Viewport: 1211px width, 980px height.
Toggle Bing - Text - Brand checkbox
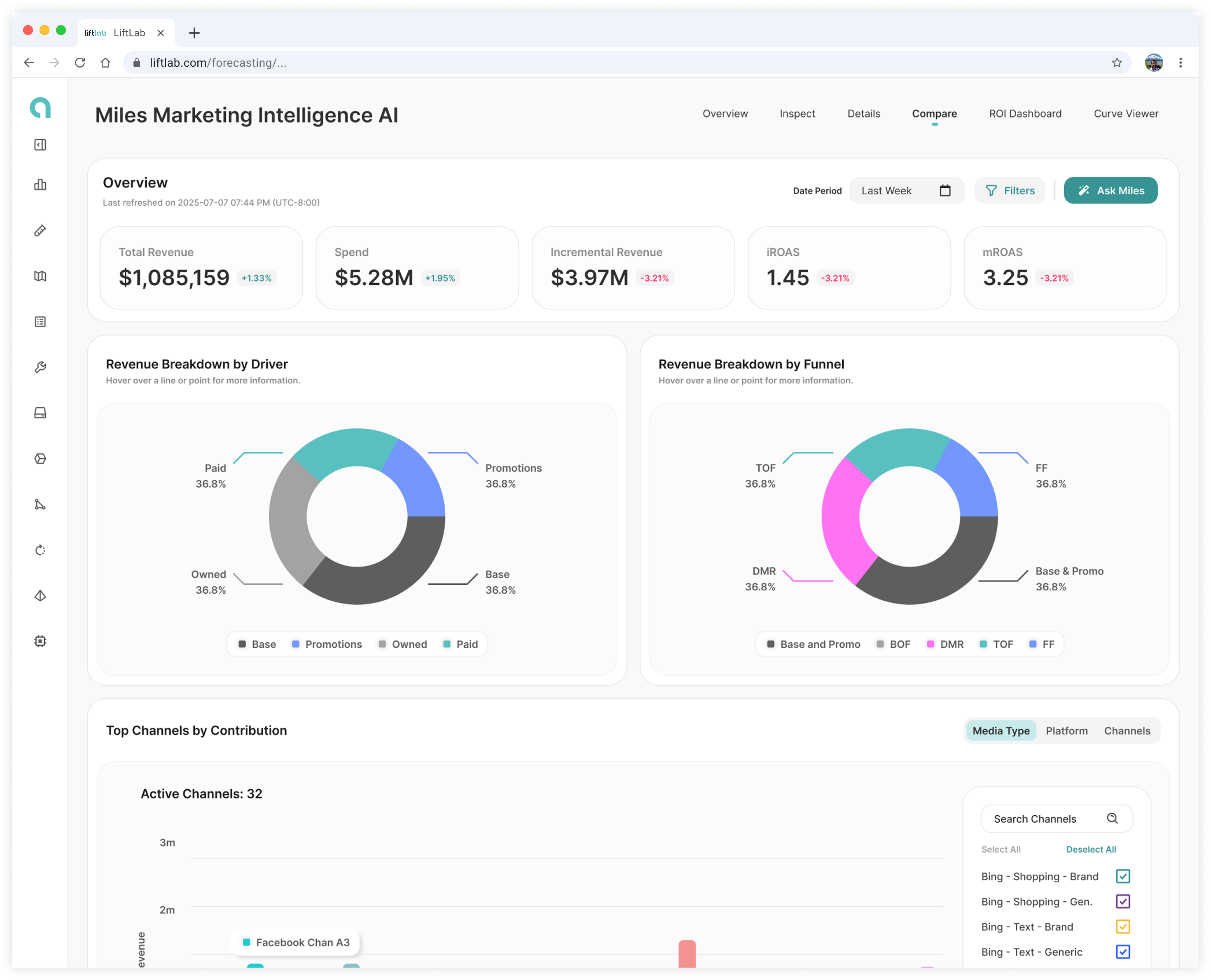pyautogui.click(x=1123, y=927)
